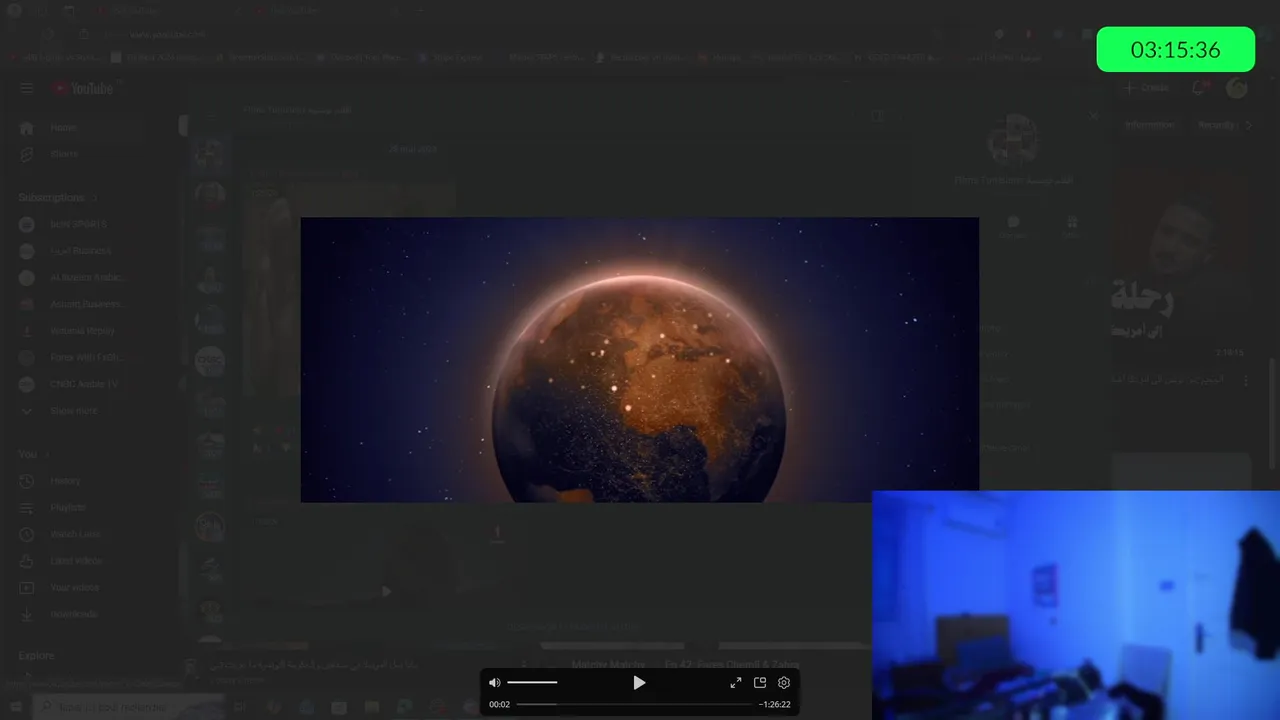Open Liked videos in the sidebar
The height and width of the screenshot is (720, 1280).
click(76, 561)
